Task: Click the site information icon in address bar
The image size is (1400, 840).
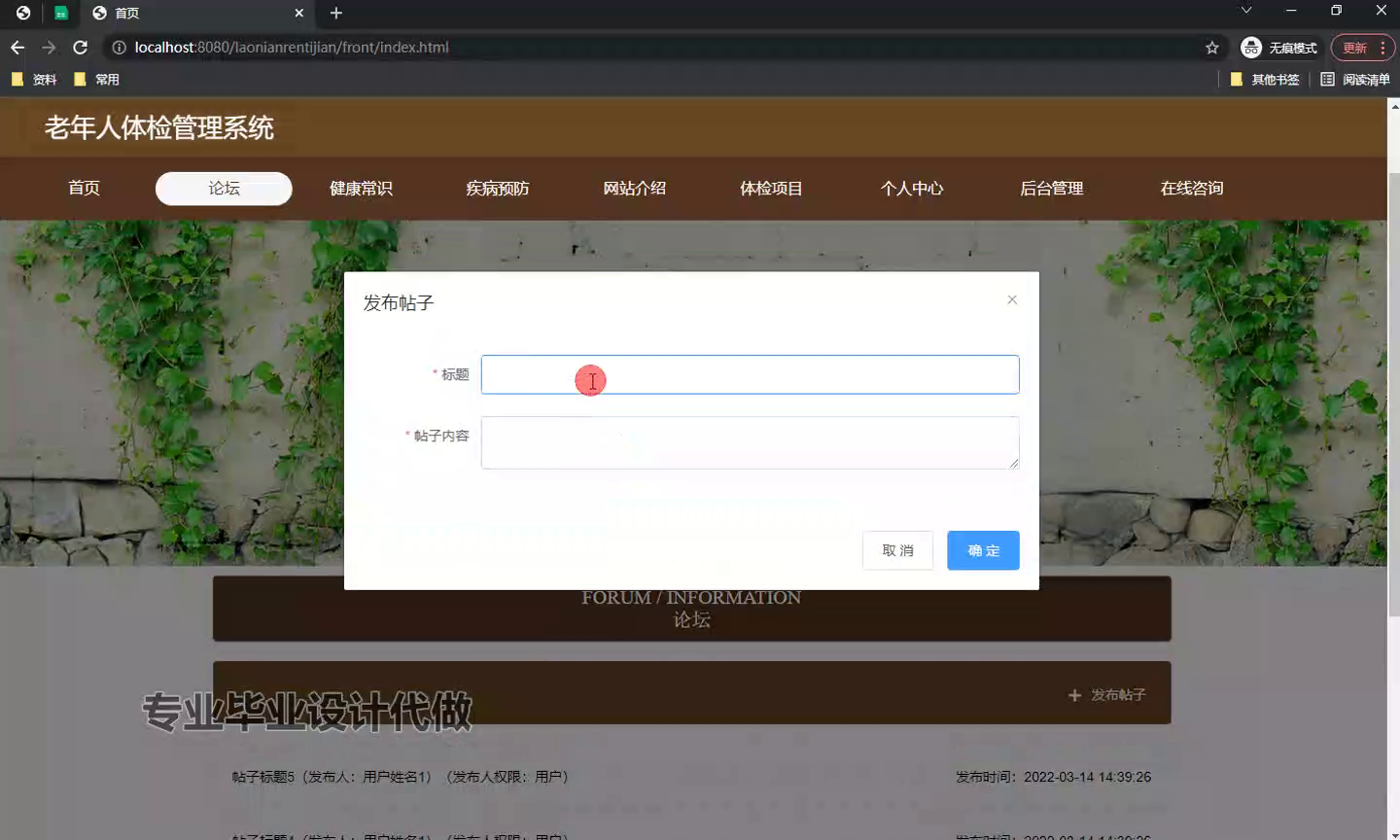Action: pos(119,47)
